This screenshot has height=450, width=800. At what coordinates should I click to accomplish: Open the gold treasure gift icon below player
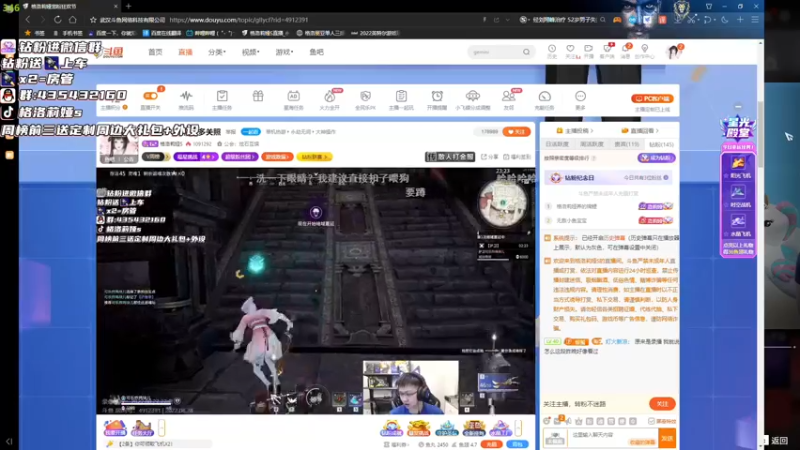[x=419, y=428]
